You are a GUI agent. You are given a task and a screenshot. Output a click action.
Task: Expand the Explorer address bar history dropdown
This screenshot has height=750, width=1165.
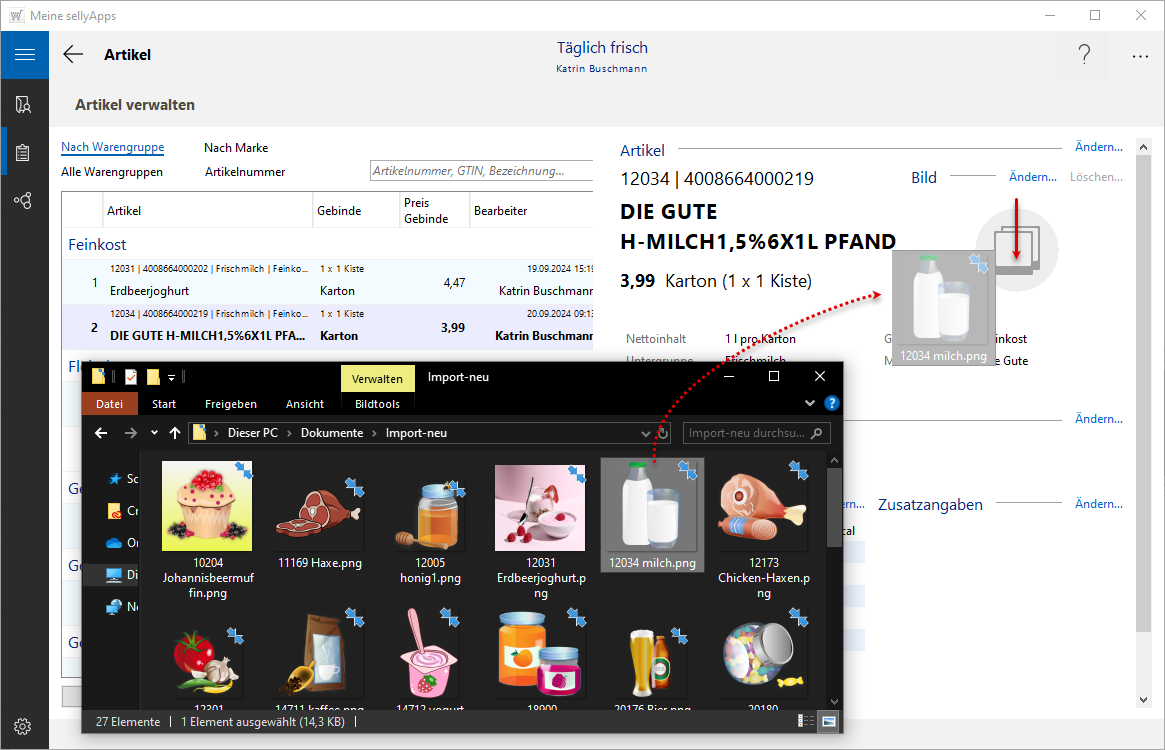(x=646, y=434)
